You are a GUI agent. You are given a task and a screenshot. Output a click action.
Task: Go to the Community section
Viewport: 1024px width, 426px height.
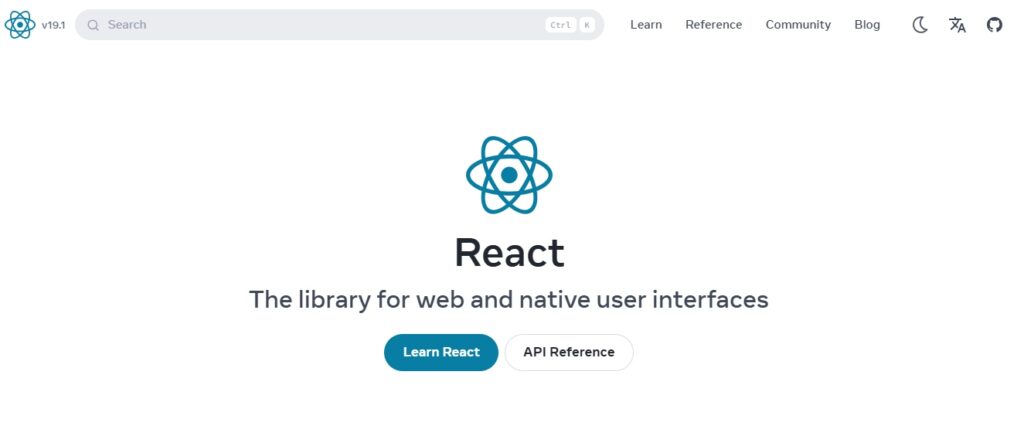coord(798,25)
